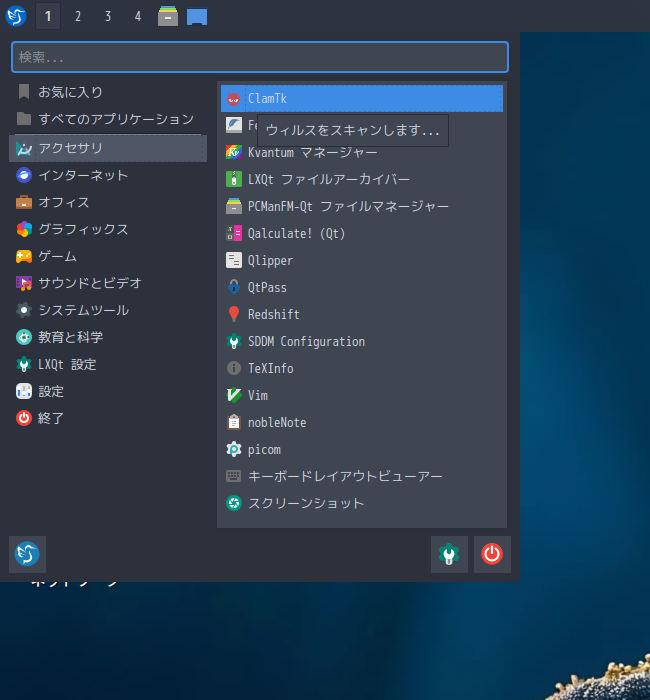Click the nobleNote text label
650x700 pixels.
click(x=277, y=422)
